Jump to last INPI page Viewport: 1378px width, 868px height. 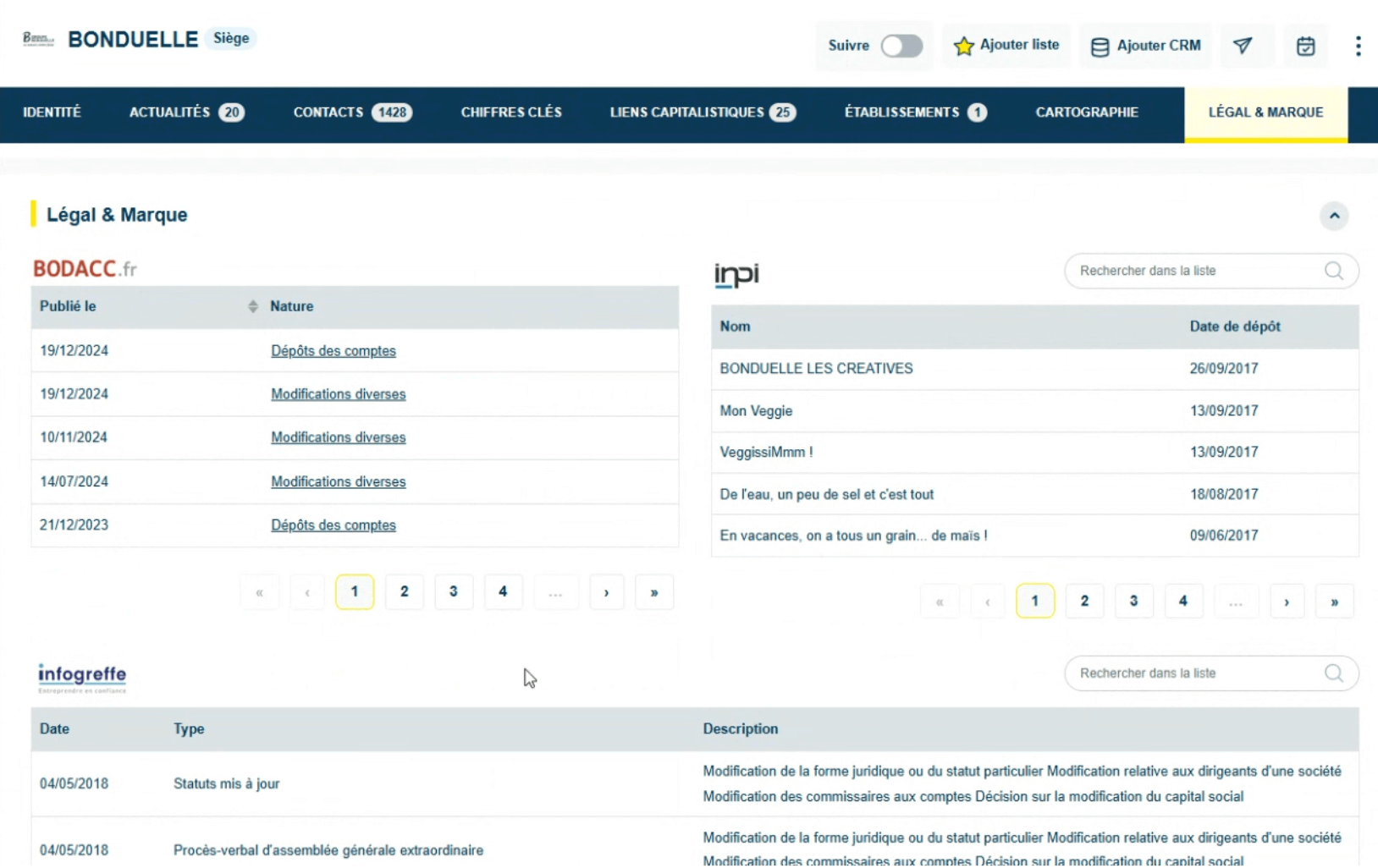(x=1335, y=602)
